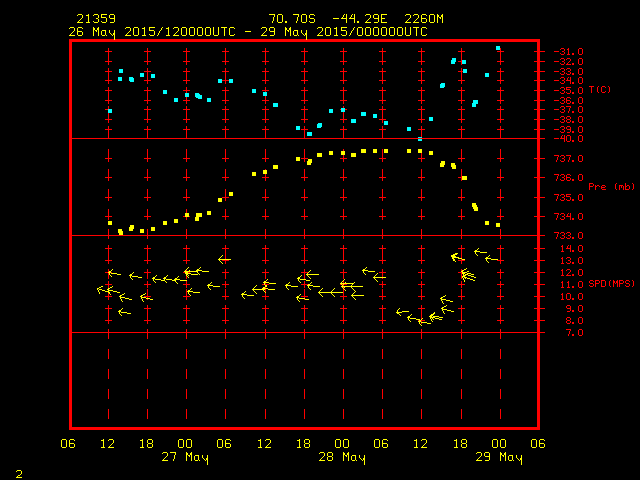Viewport: 640px width, 480px height.
Task: Select the -36.0 temperature tick label
Action: (569, 101)
